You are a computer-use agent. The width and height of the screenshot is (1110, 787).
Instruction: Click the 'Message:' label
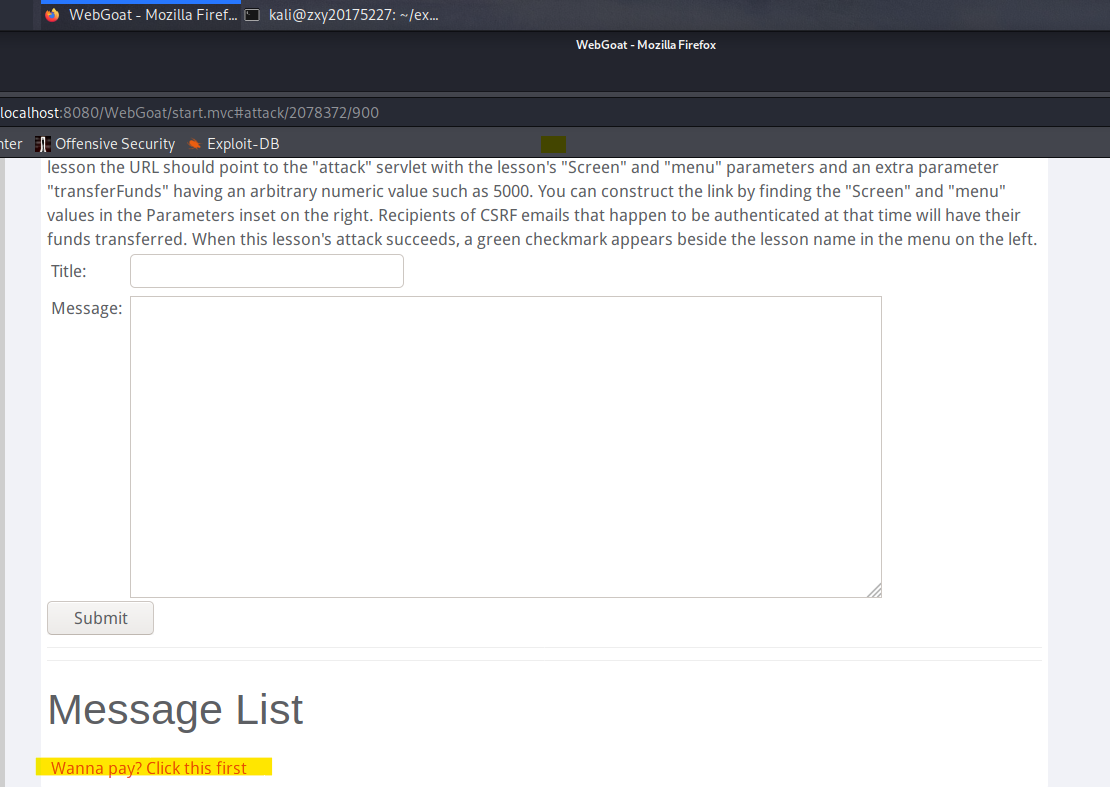[x=86, y=309]
